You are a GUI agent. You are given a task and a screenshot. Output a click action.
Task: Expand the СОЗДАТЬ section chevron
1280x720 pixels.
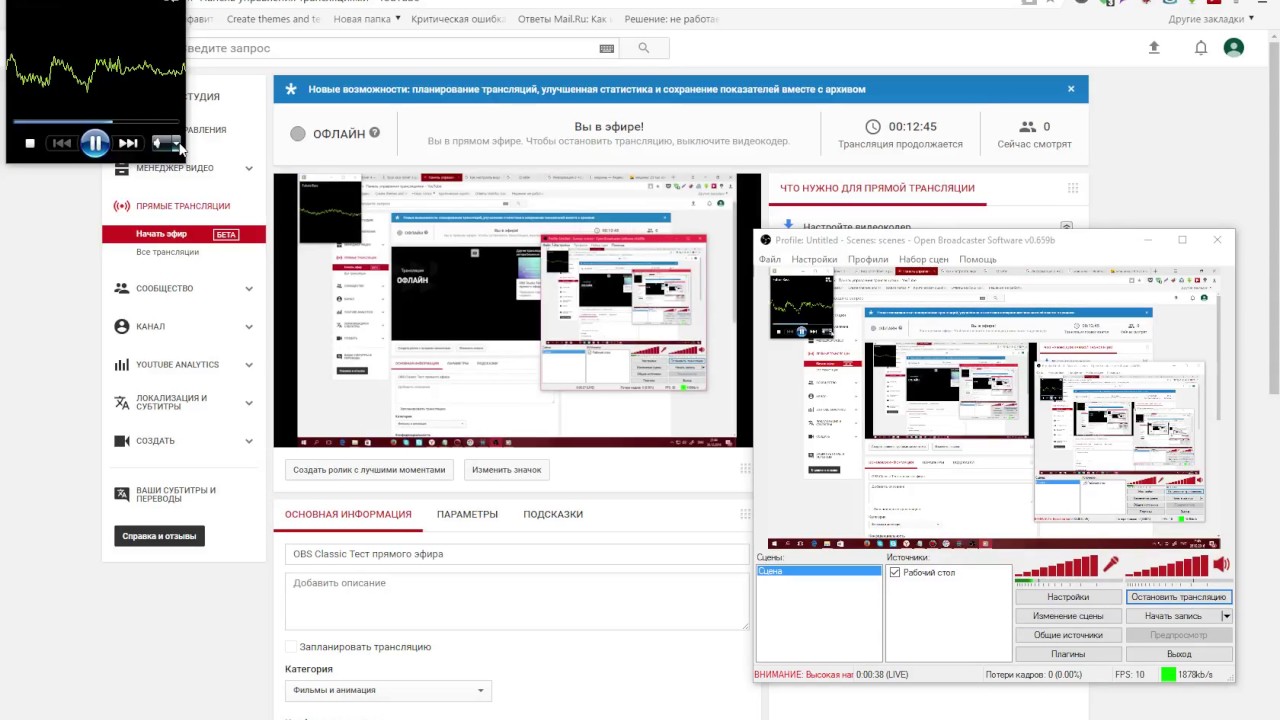coord(249,441)
